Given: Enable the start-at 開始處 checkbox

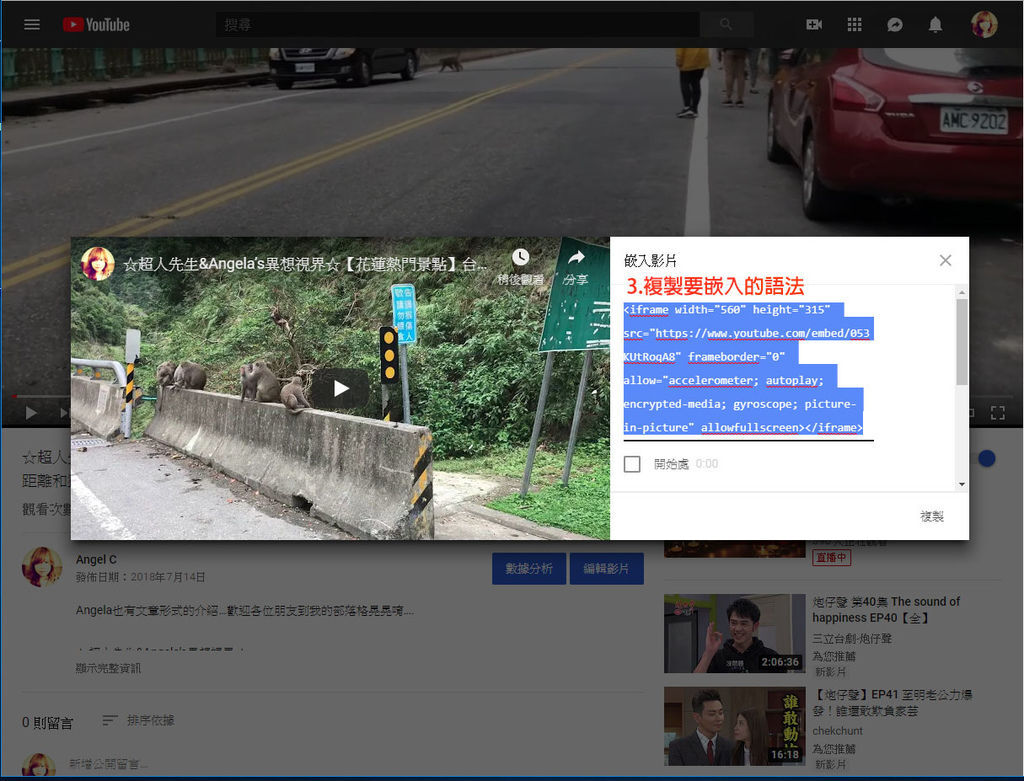Looking at the screenshot, I should [x=632, y=464].
